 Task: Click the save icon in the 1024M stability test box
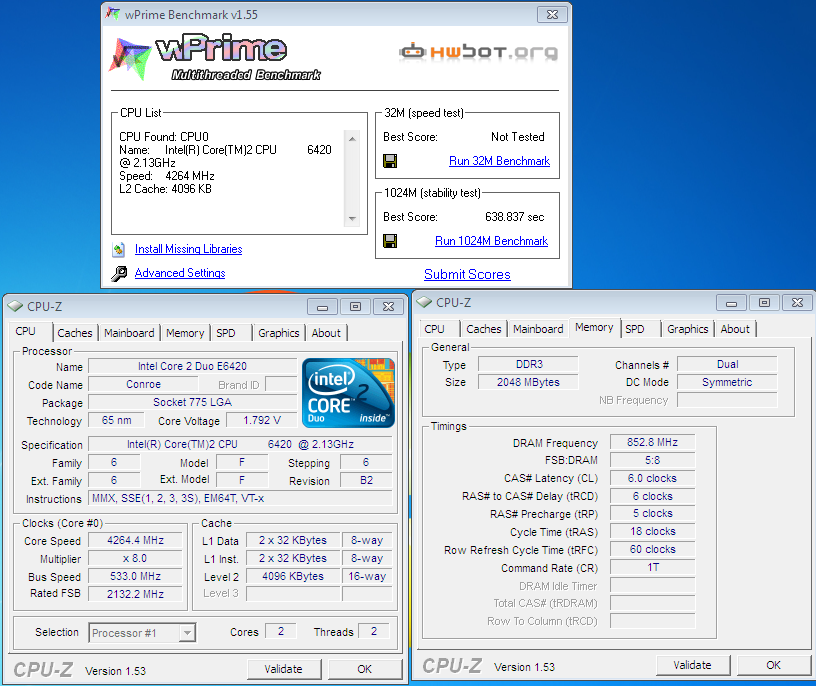390,241
